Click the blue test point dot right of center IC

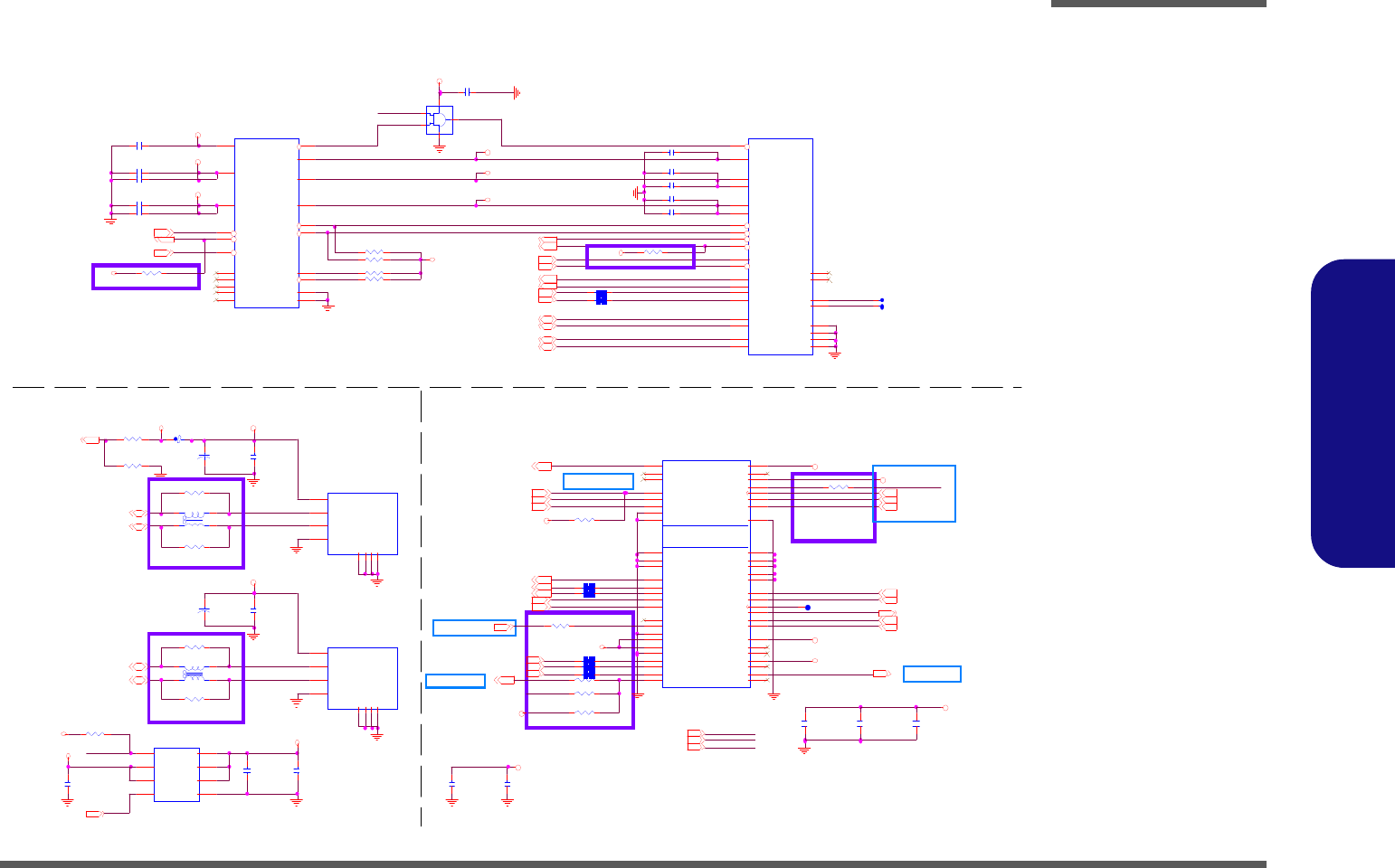point(808,608)
